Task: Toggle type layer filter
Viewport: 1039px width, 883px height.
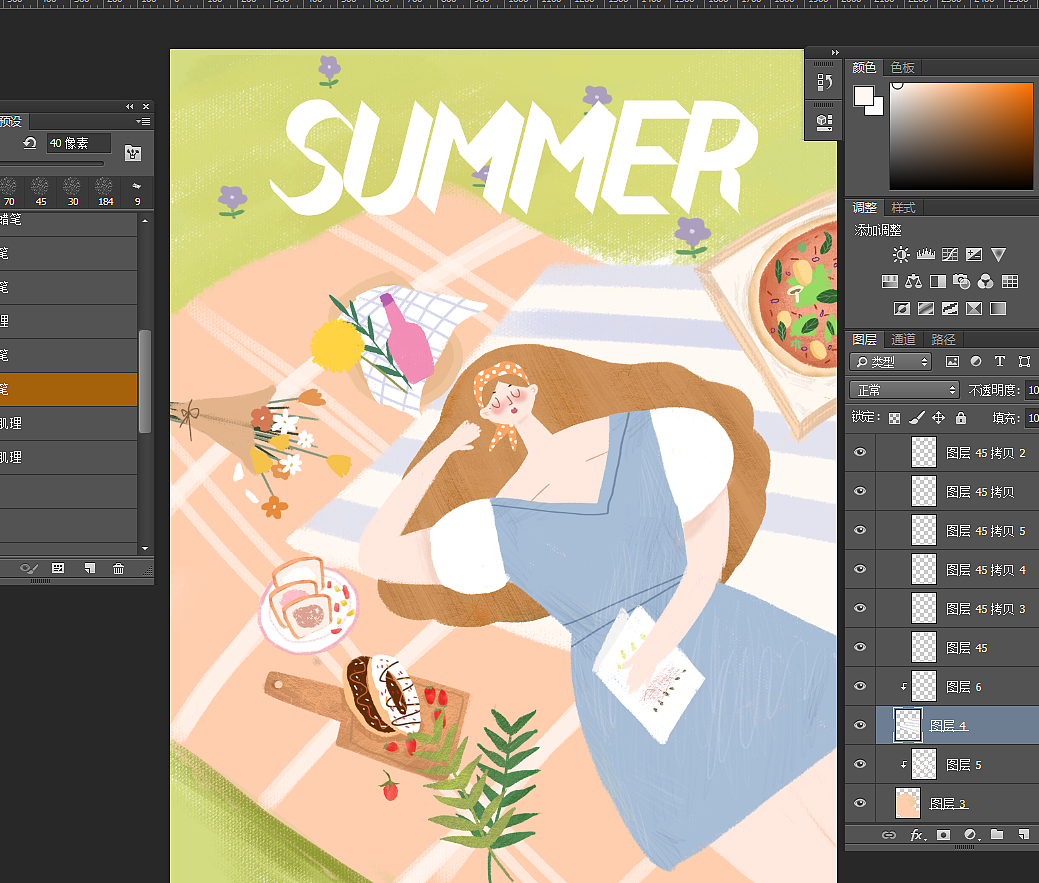Action: click(x=1000, y=361)
